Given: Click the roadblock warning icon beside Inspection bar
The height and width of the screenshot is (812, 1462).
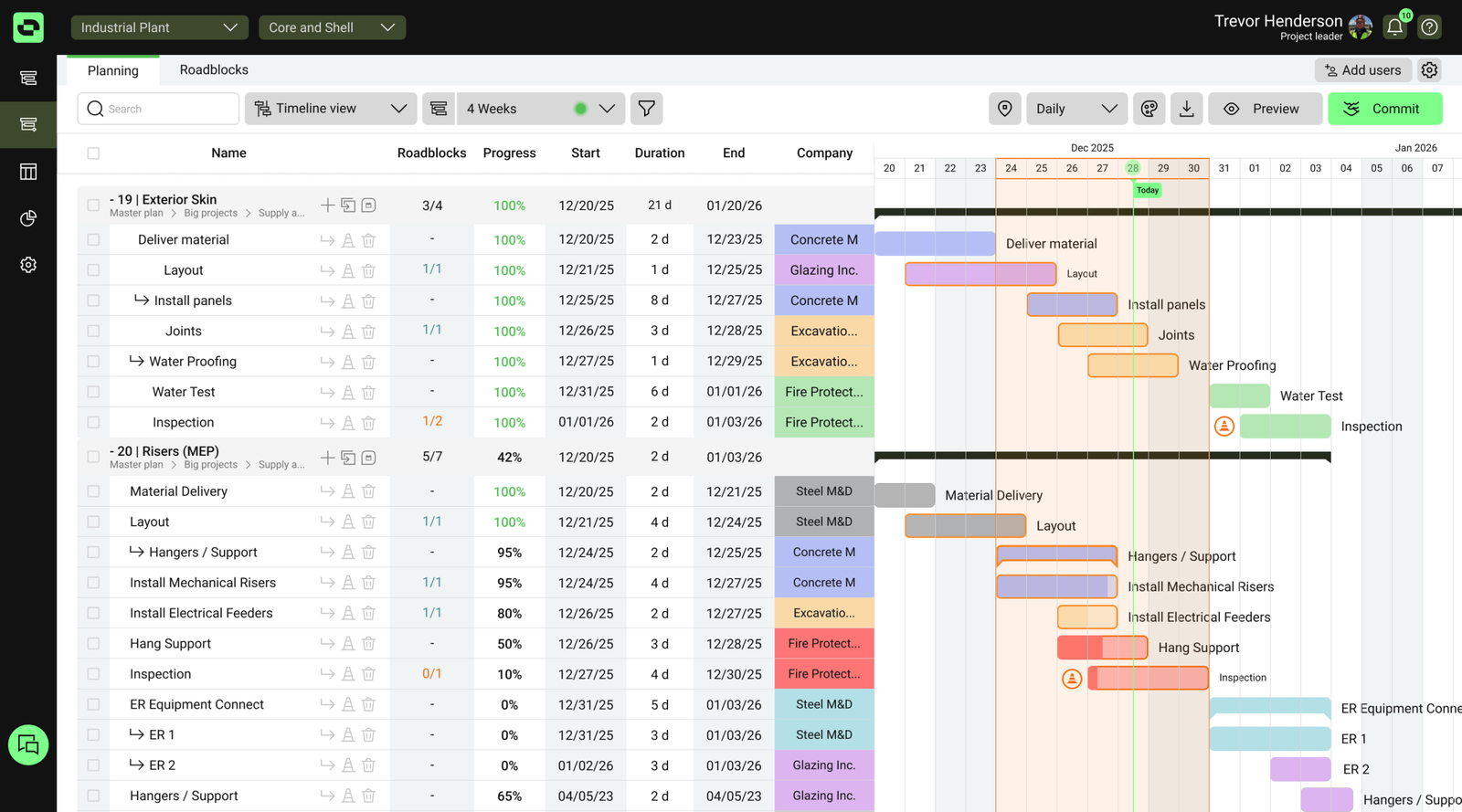Looking at the screenshot, I should pos(1072,679).
